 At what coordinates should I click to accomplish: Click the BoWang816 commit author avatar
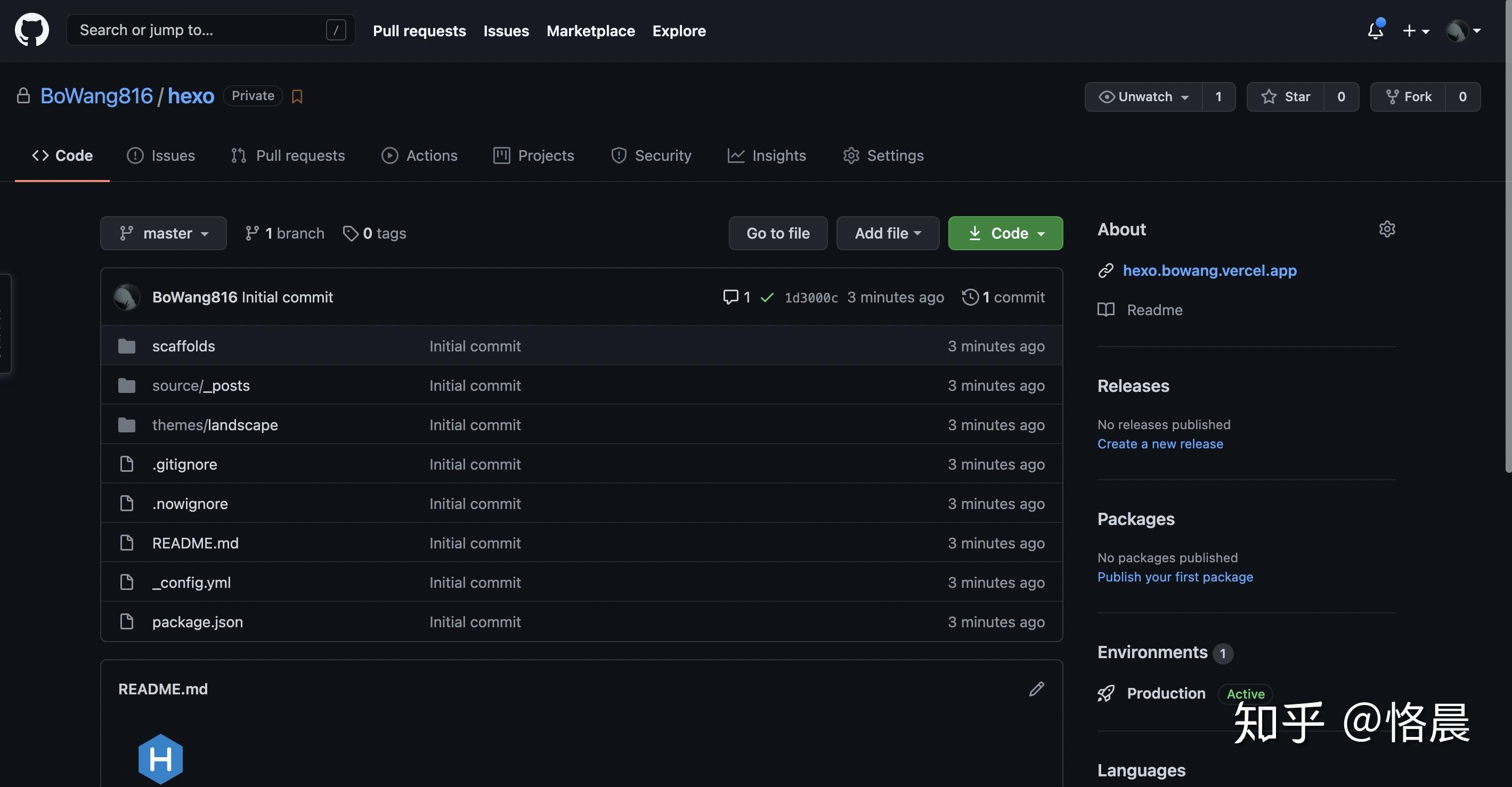[126, 297]
